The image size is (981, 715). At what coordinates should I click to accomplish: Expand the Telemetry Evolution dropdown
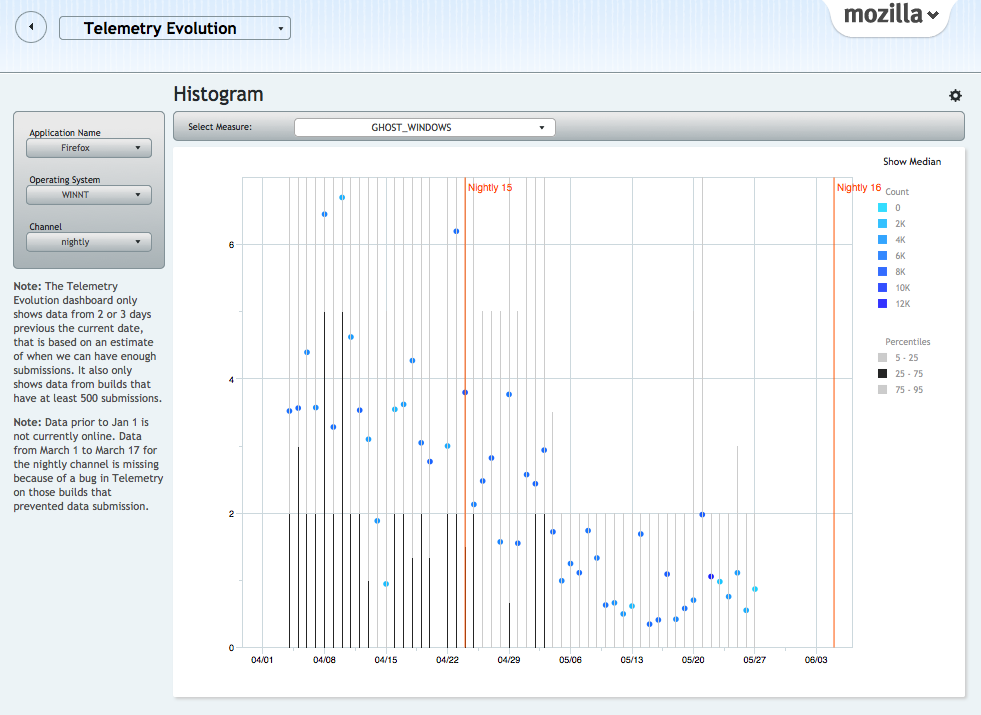click(175, 28)
